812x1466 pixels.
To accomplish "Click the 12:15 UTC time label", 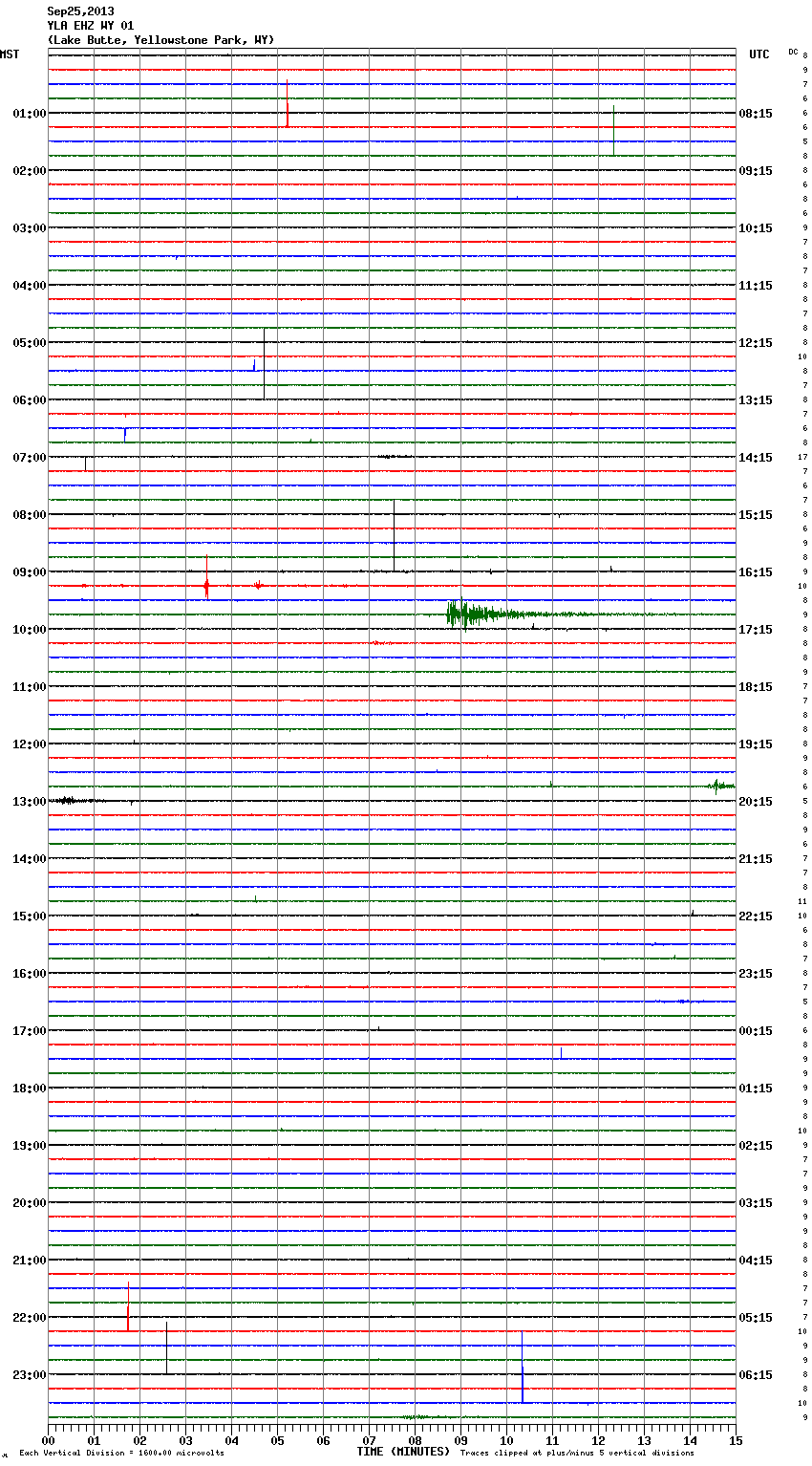I will click(x=756, y=343).
